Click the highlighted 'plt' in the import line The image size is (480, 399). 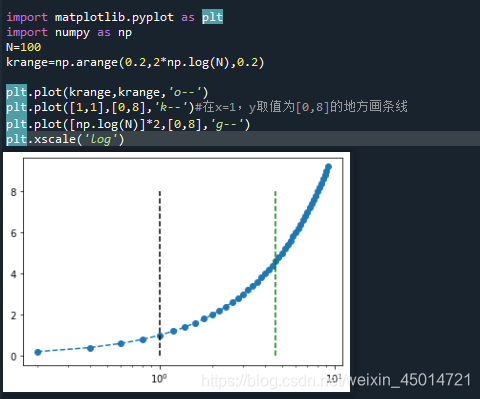point(212,17)
